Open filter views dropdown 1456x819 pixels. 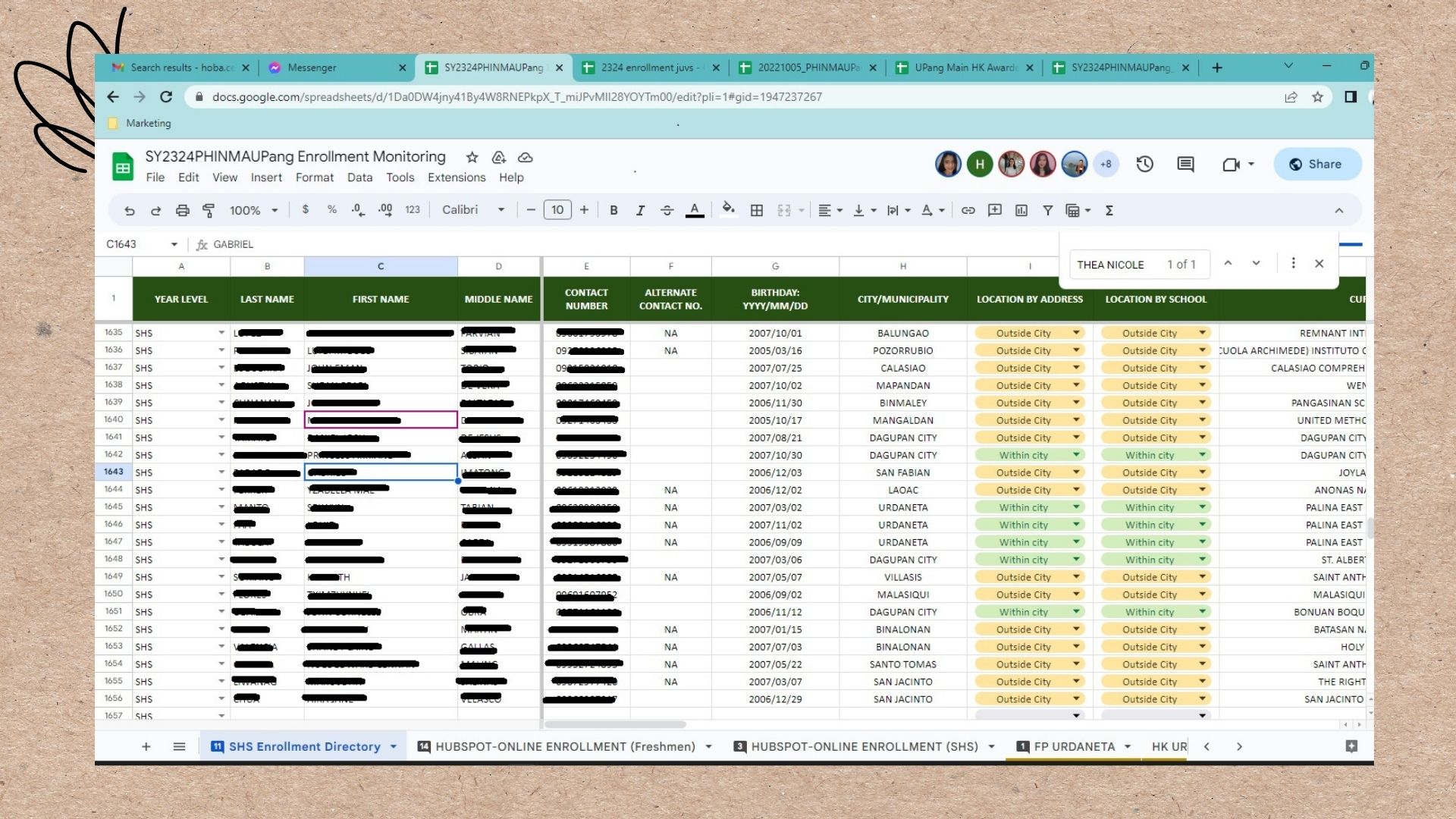click(1078, 210)
